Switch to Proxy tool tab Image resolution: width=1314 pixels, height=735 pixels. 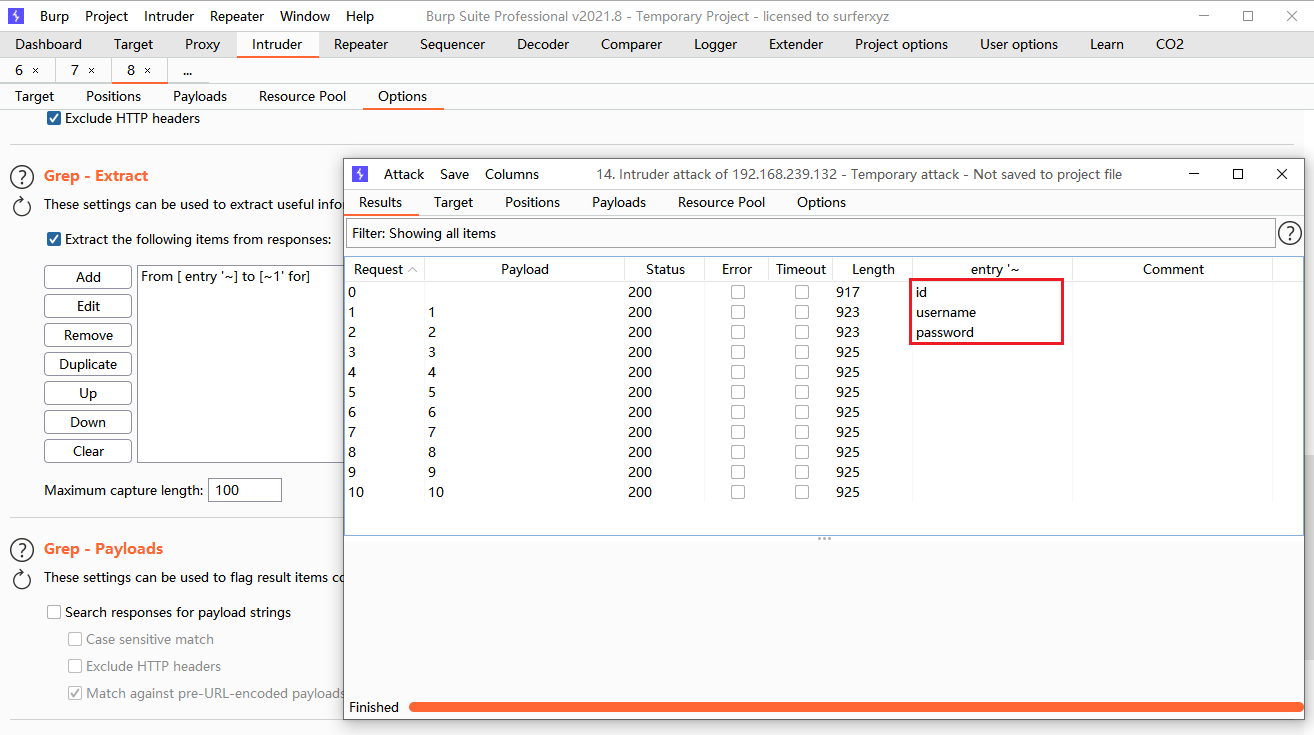(x=203, y=44)
